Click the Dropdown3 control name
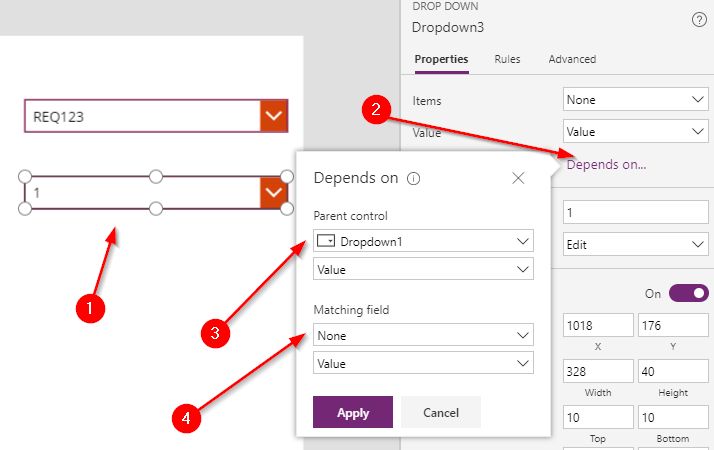The height and width of the screenshot is (450, 714). [x=448, y=27]
